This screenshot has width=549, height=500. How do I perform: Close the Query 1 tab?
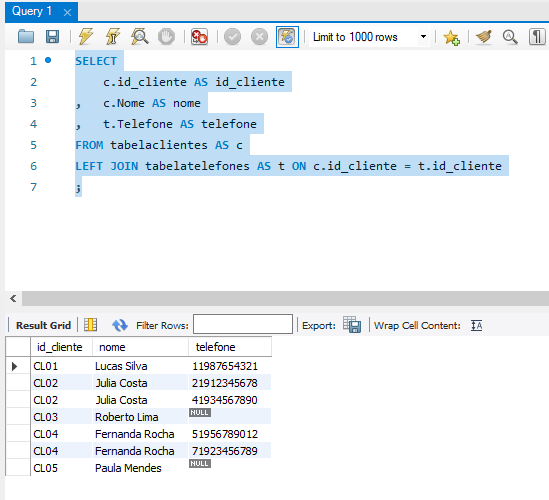pos(67,13)
